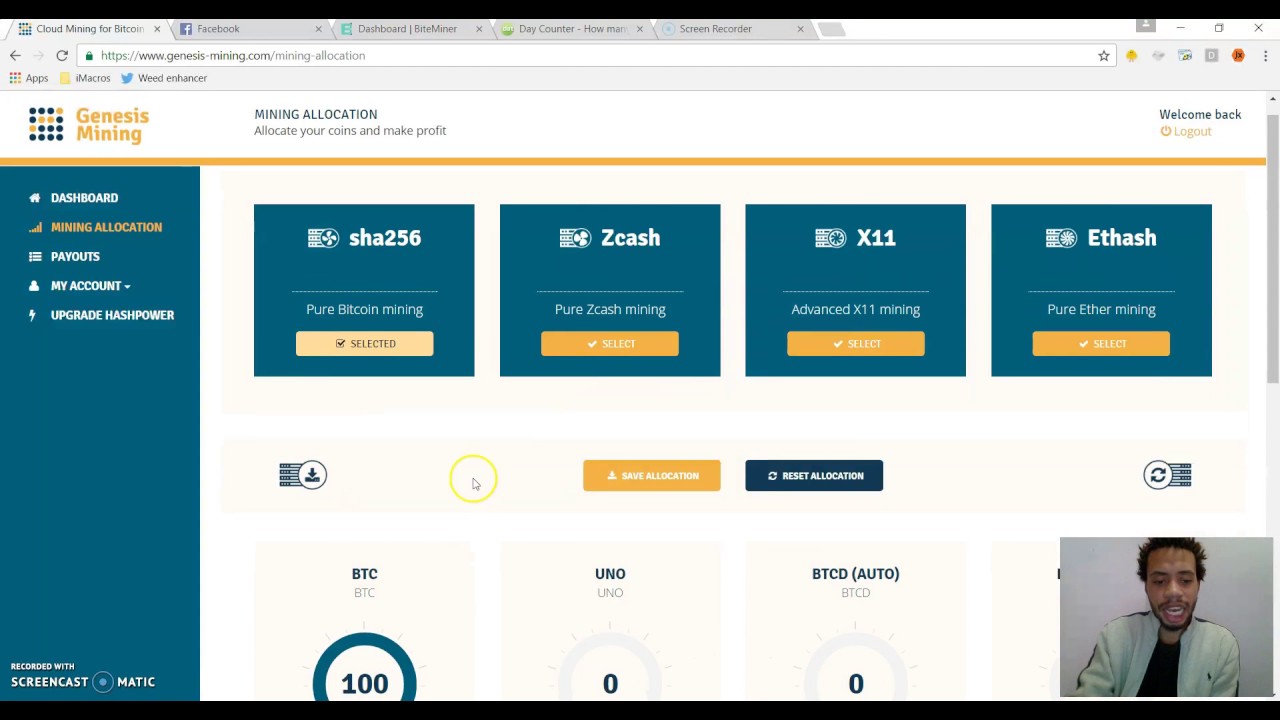Click 'Advanced X11 mining' text
The height and width of the screenshot is (720, 1280).
[855, 310]
